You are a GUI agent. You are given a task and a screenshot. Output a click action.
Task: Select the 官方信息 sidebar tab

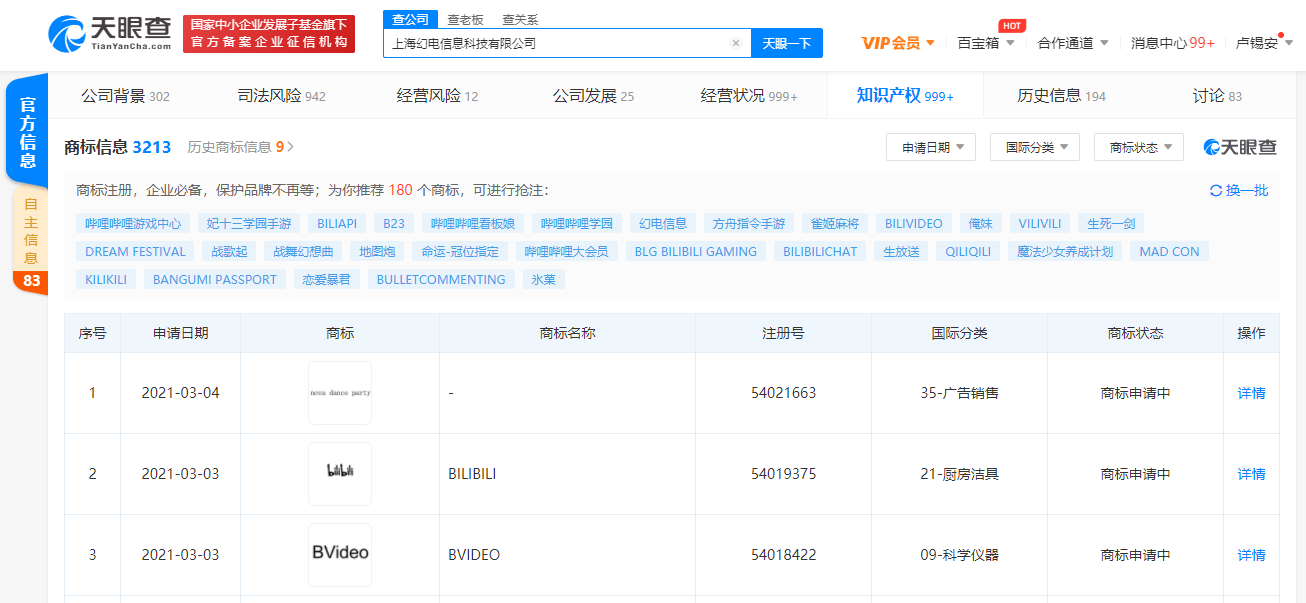tap(27, 130)
